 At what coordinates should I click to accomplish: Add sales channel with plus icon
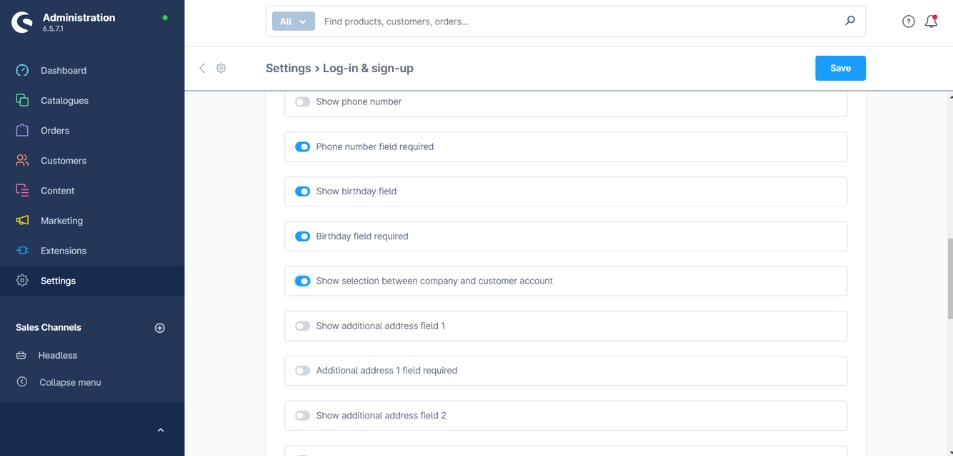pos(159,328)
